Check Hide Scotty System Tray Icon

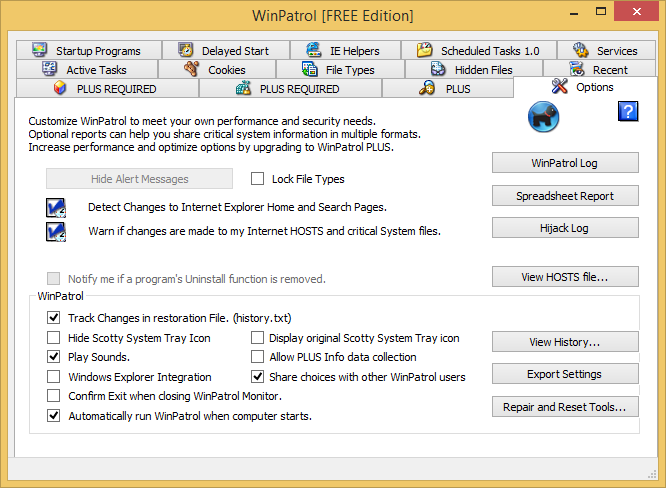54,338
